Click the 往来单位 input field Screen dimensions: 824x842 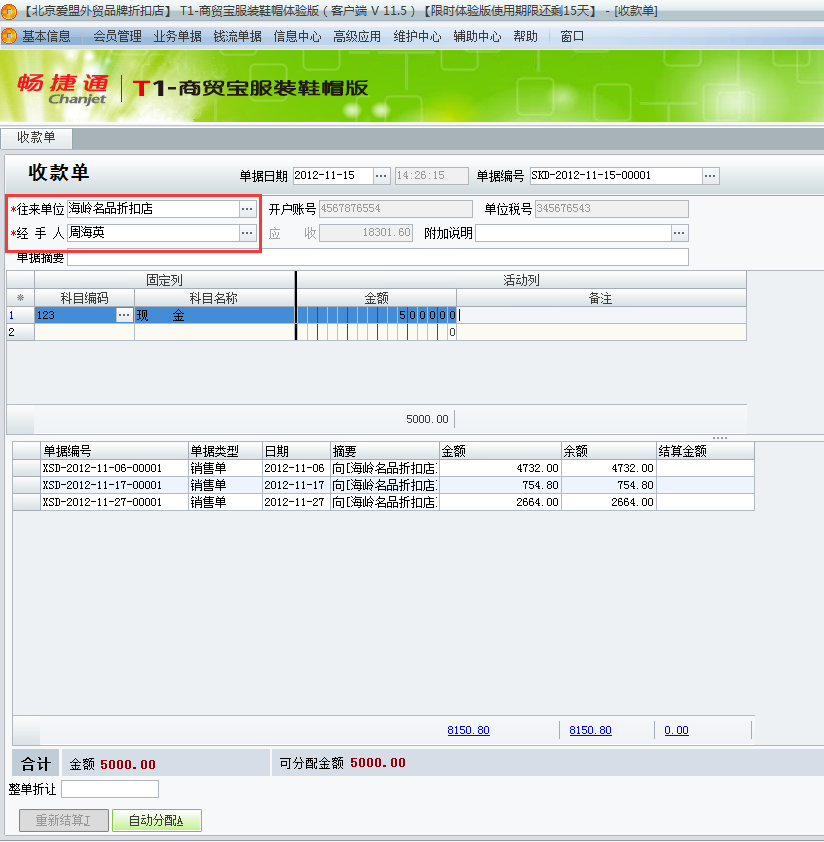pyautogui.click(x=153, y=209)
